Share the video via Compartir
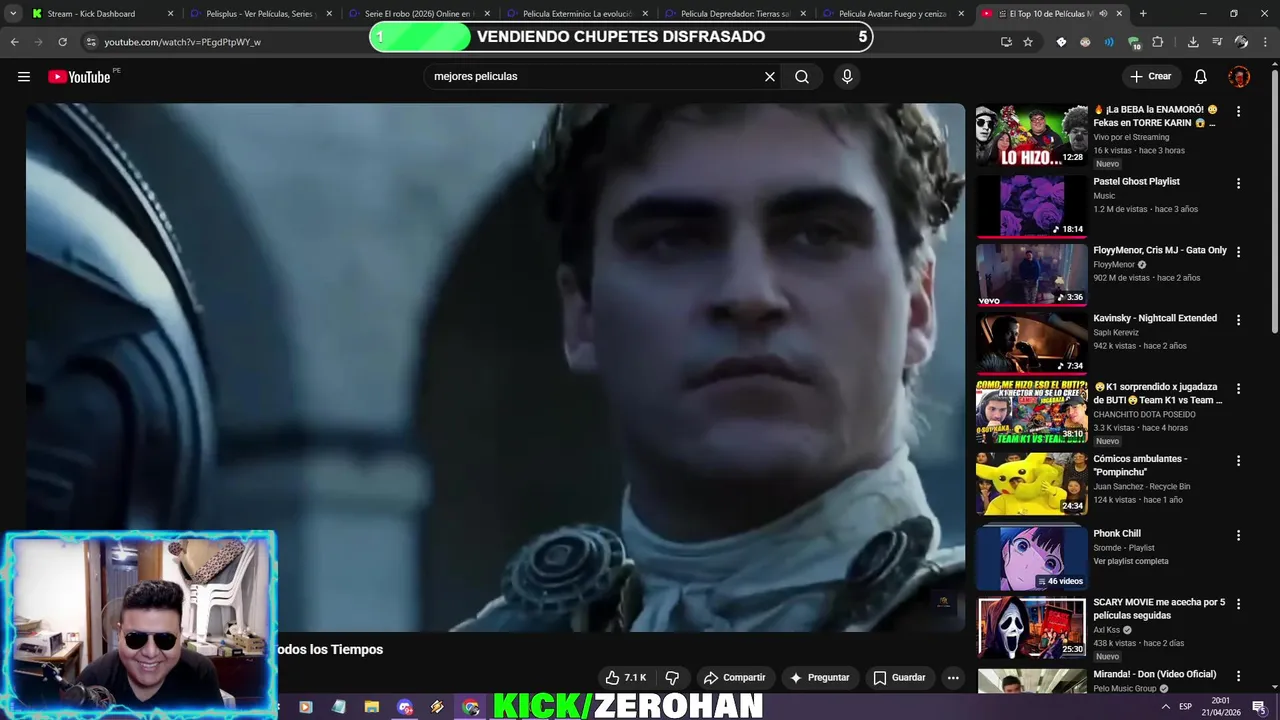Viewport: 1280px width, 720px height. pos(735,677)
